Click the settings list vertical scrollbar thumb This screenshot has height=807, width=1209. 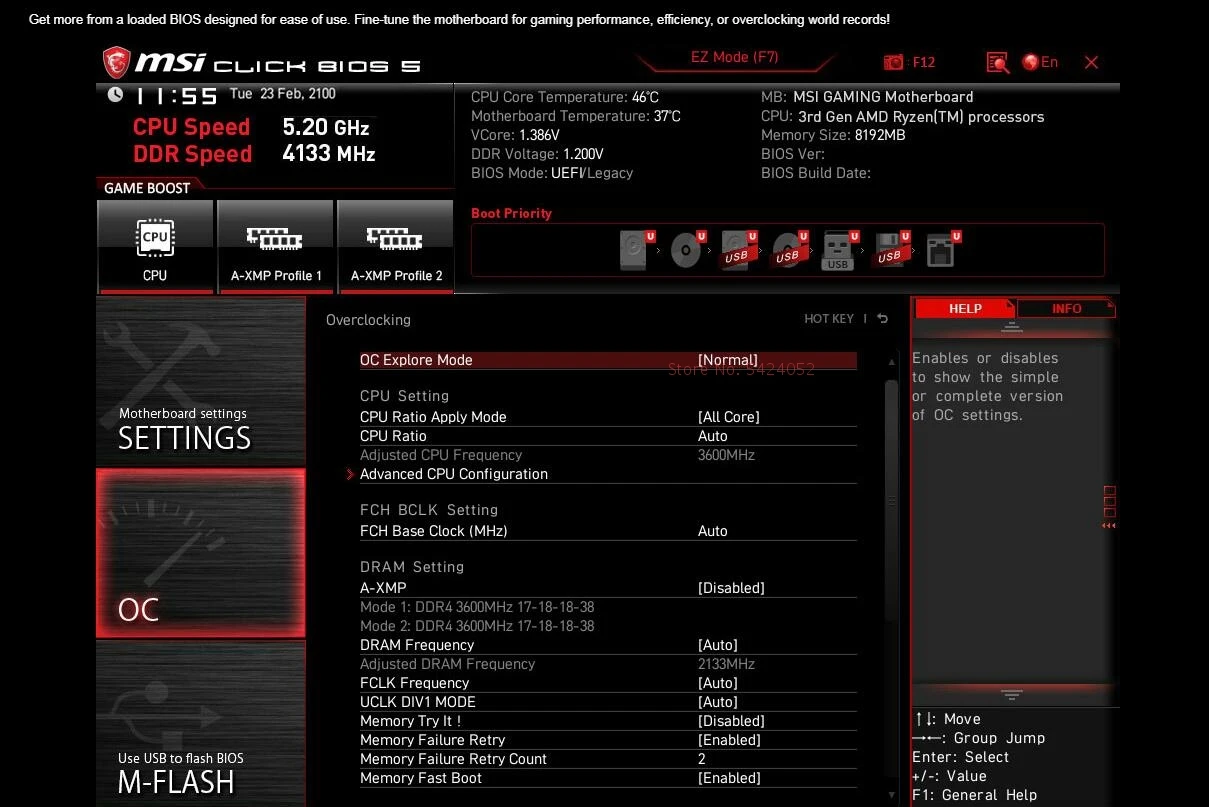click(892, 500)
